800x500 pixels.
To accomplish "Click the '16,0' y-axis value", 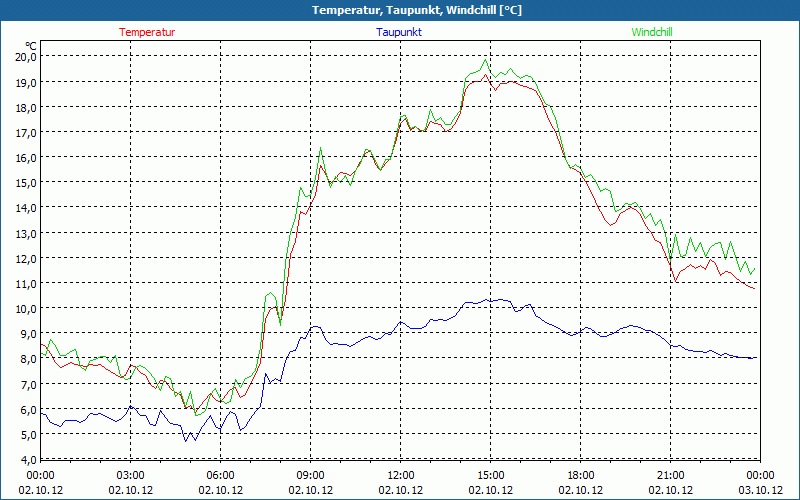I will [x=26, y=158].
